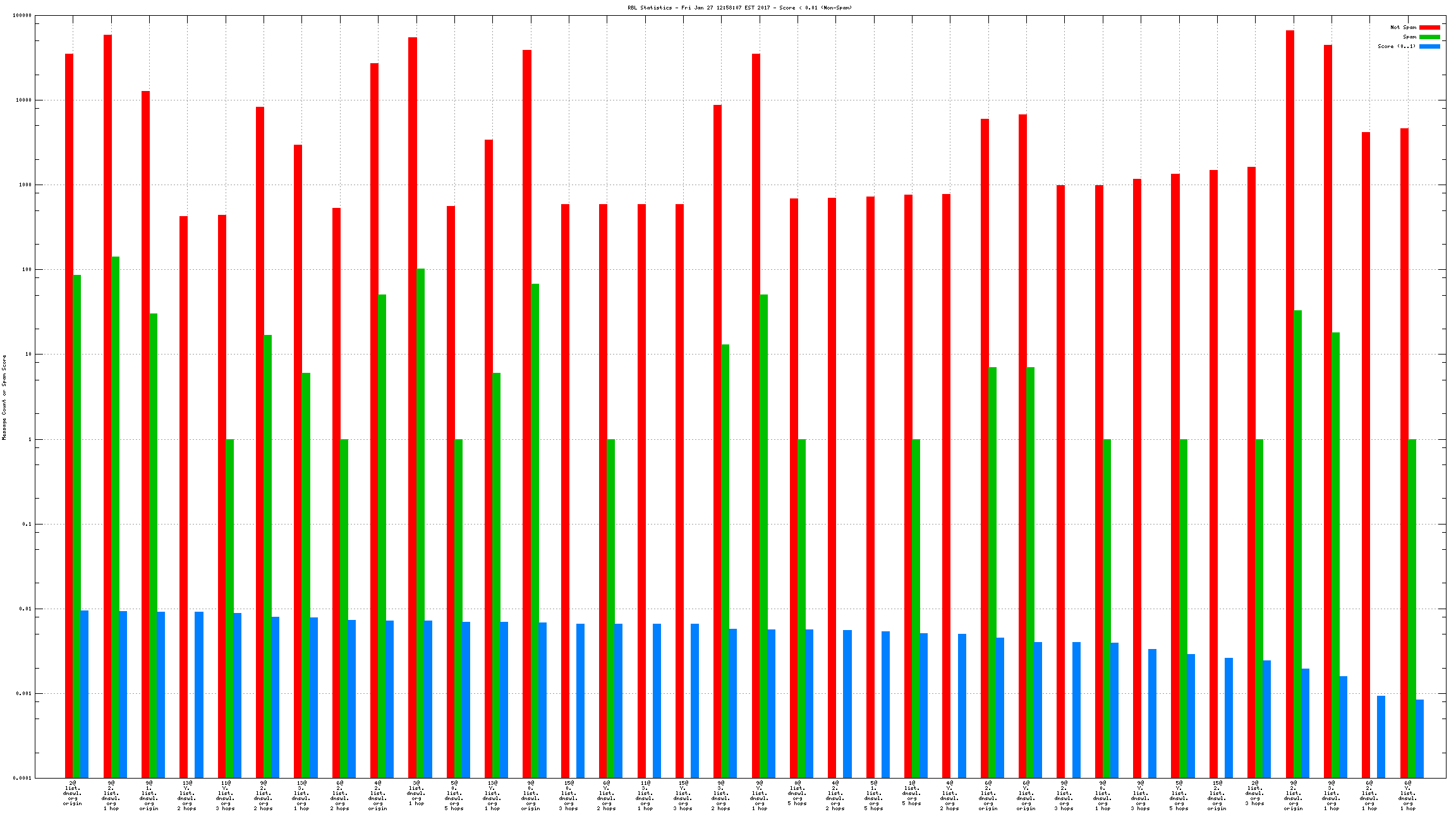Click the 'Message Count or Spam Score' axis label
1456x819 pixels.
(x=4, y=397)
